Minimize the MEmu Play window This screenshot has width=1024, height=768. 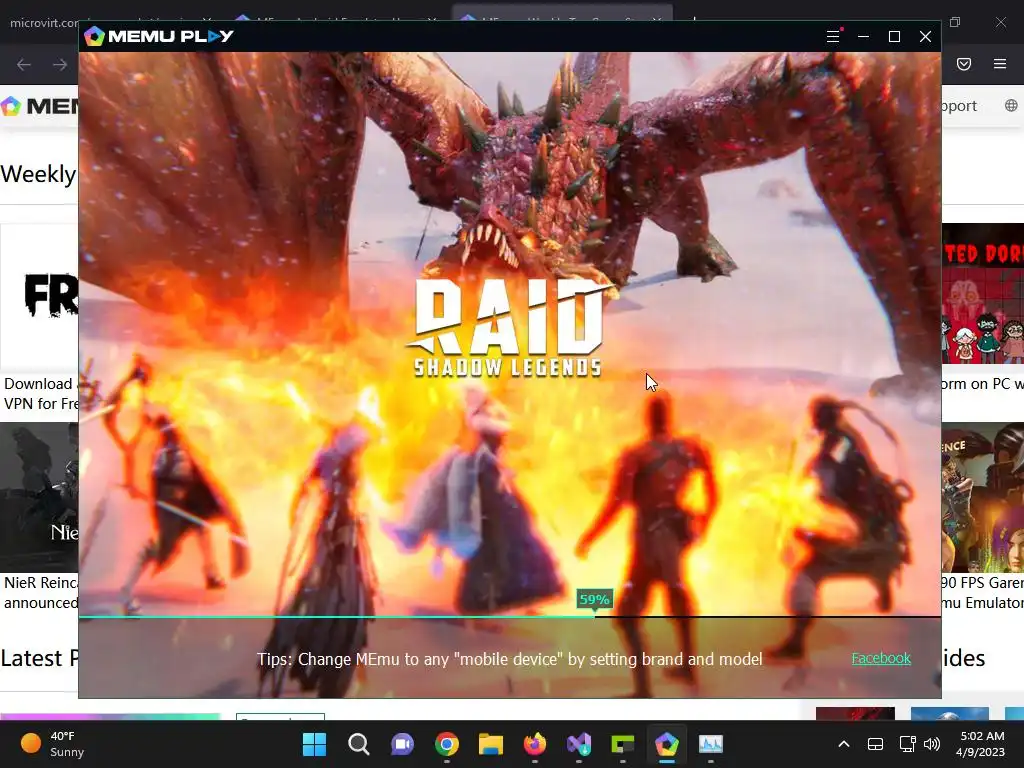tap(863, 36)
